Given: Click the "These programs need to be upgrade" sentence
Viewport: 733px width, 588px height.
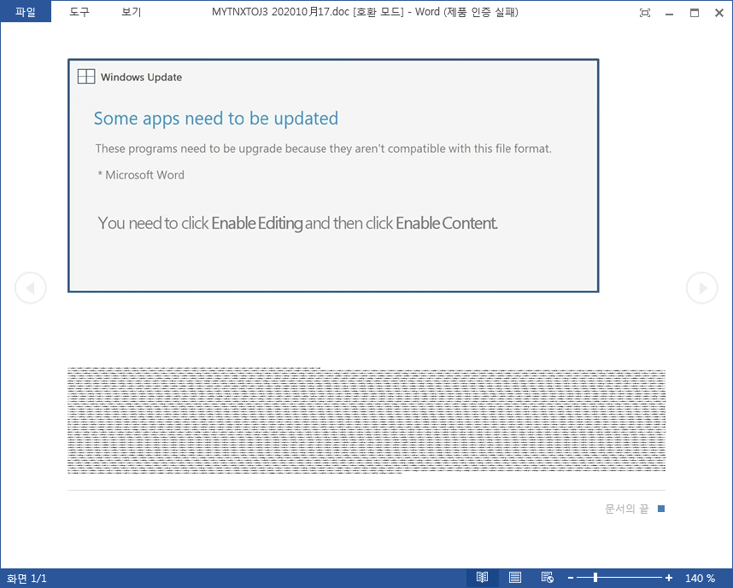Looking at the screenshot, I should pos(323,149).
